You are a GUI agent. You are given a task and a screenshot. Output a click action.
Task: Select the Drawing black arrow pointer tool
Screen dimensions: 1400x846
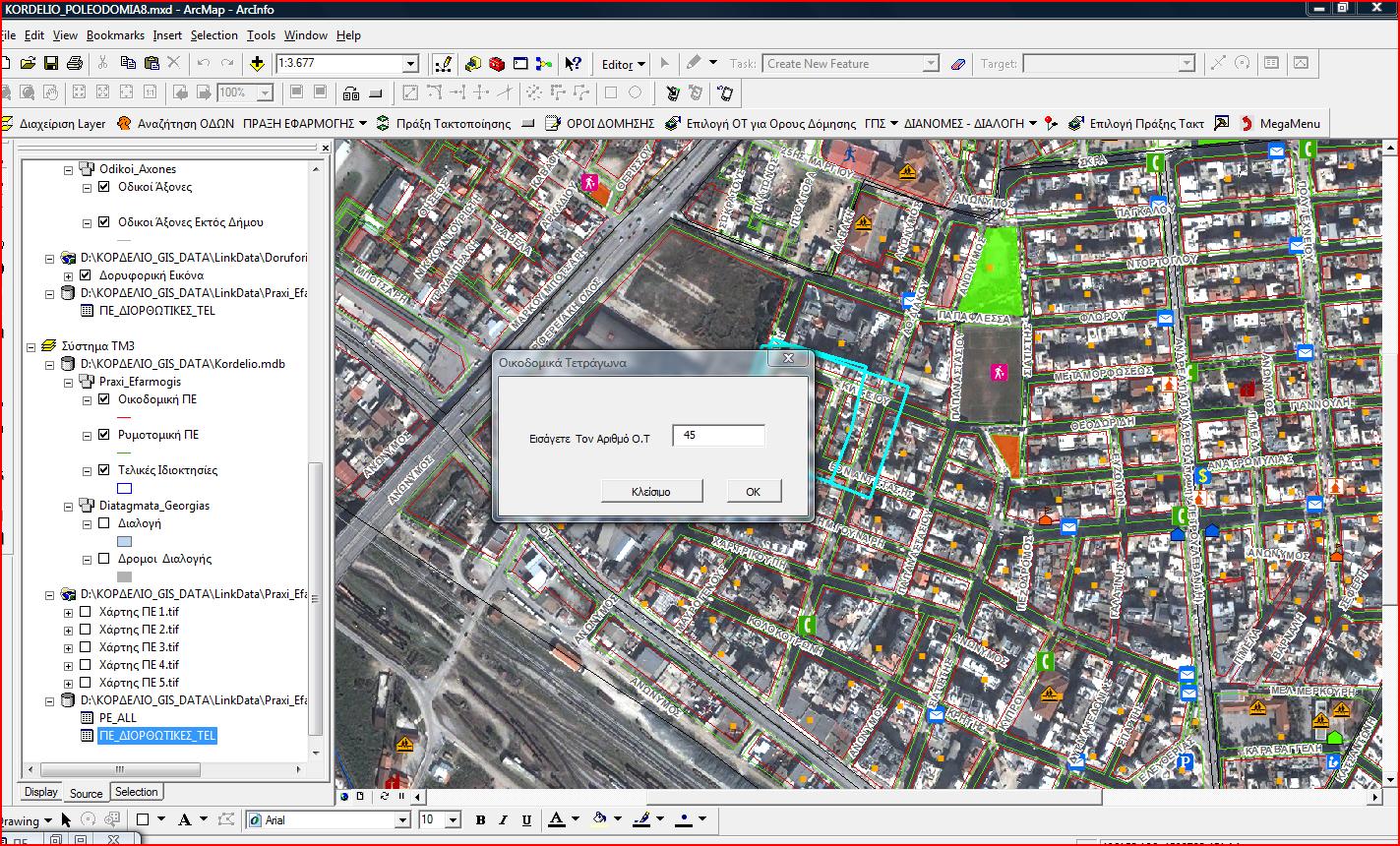click(x=66, y=819)
